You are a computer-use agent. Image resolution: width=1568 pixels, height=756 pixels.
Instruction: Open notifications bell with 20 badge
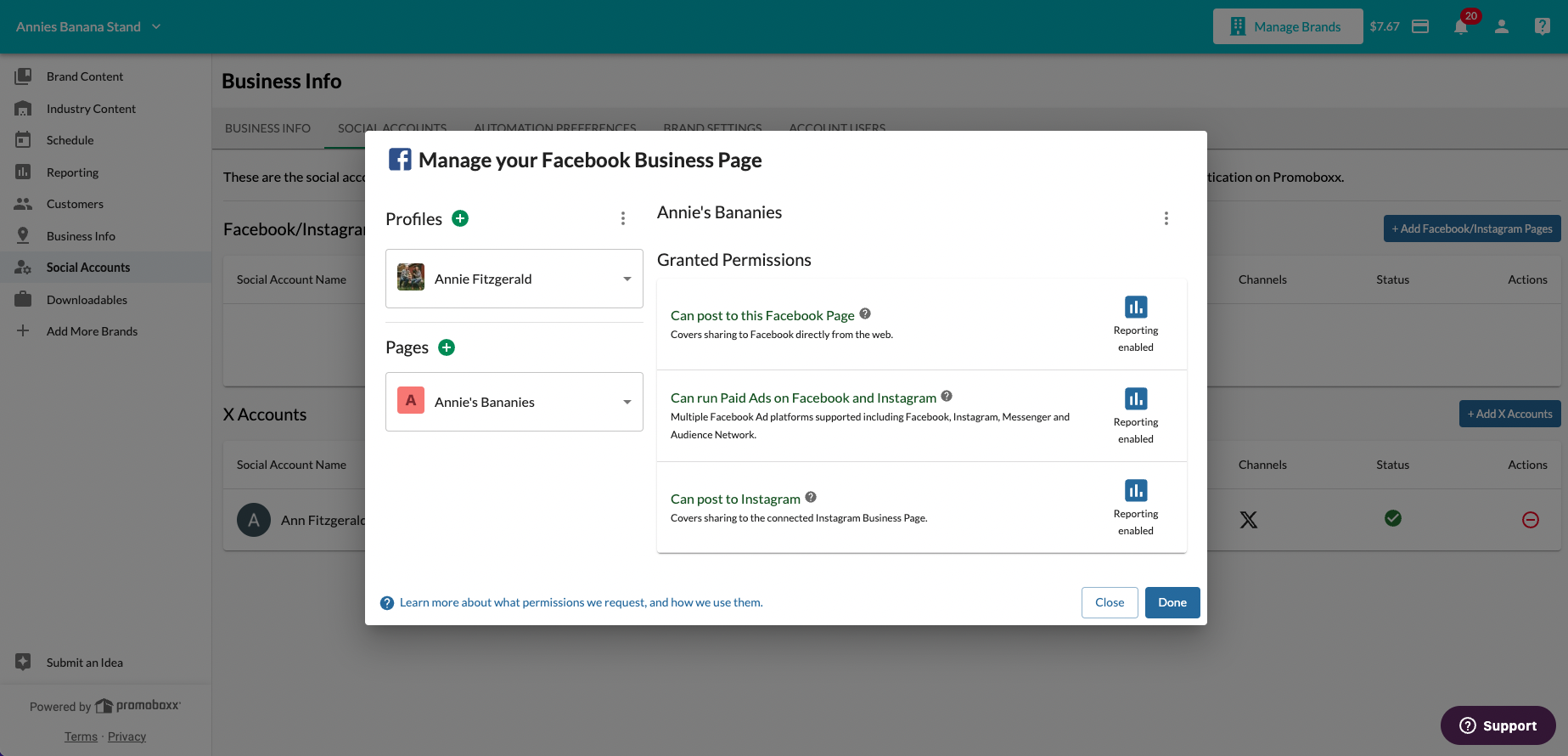click(1461, 26)
